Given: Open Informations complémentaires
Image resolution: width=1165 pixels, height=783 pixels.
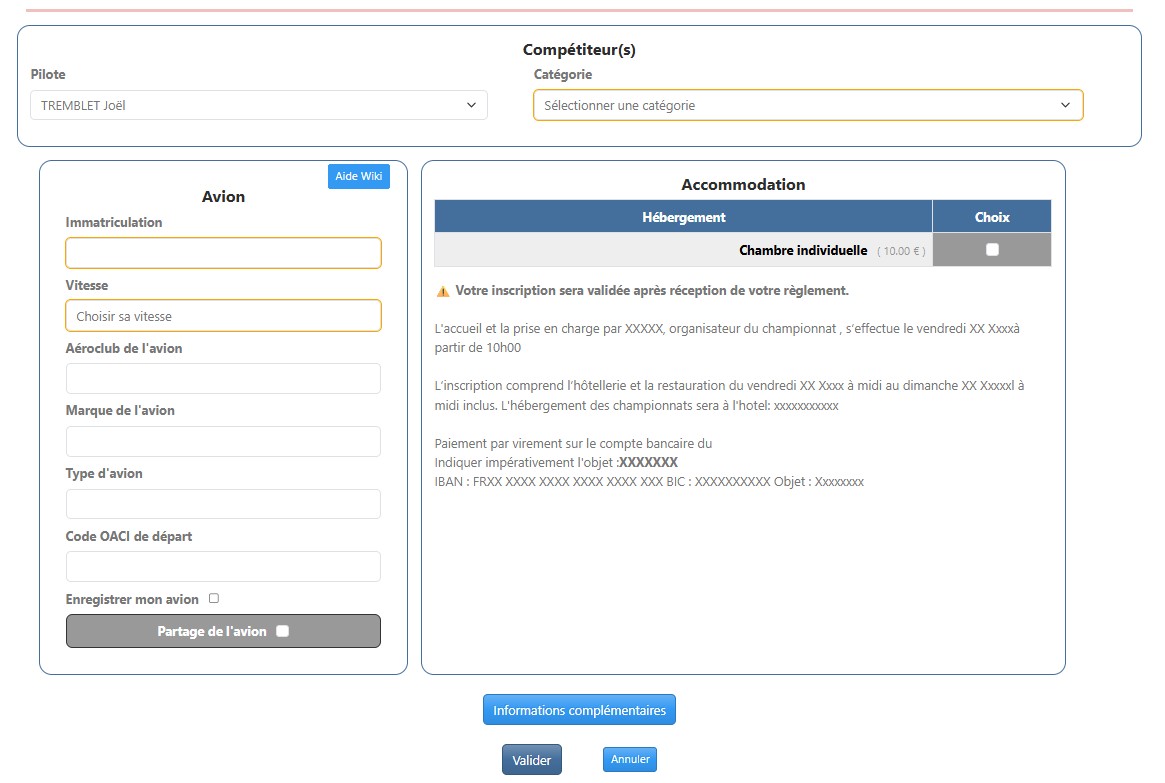Looking at the screenshot, I should point(579,710).
